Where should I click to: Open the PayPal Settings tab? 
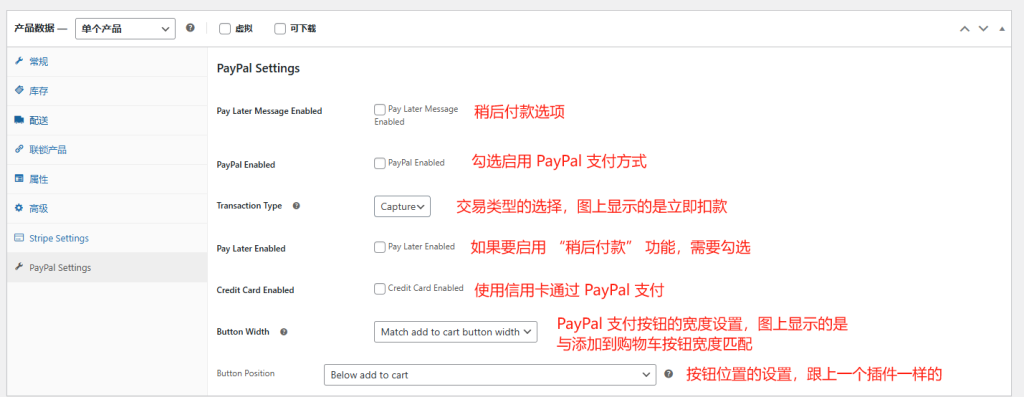[107, 268]
